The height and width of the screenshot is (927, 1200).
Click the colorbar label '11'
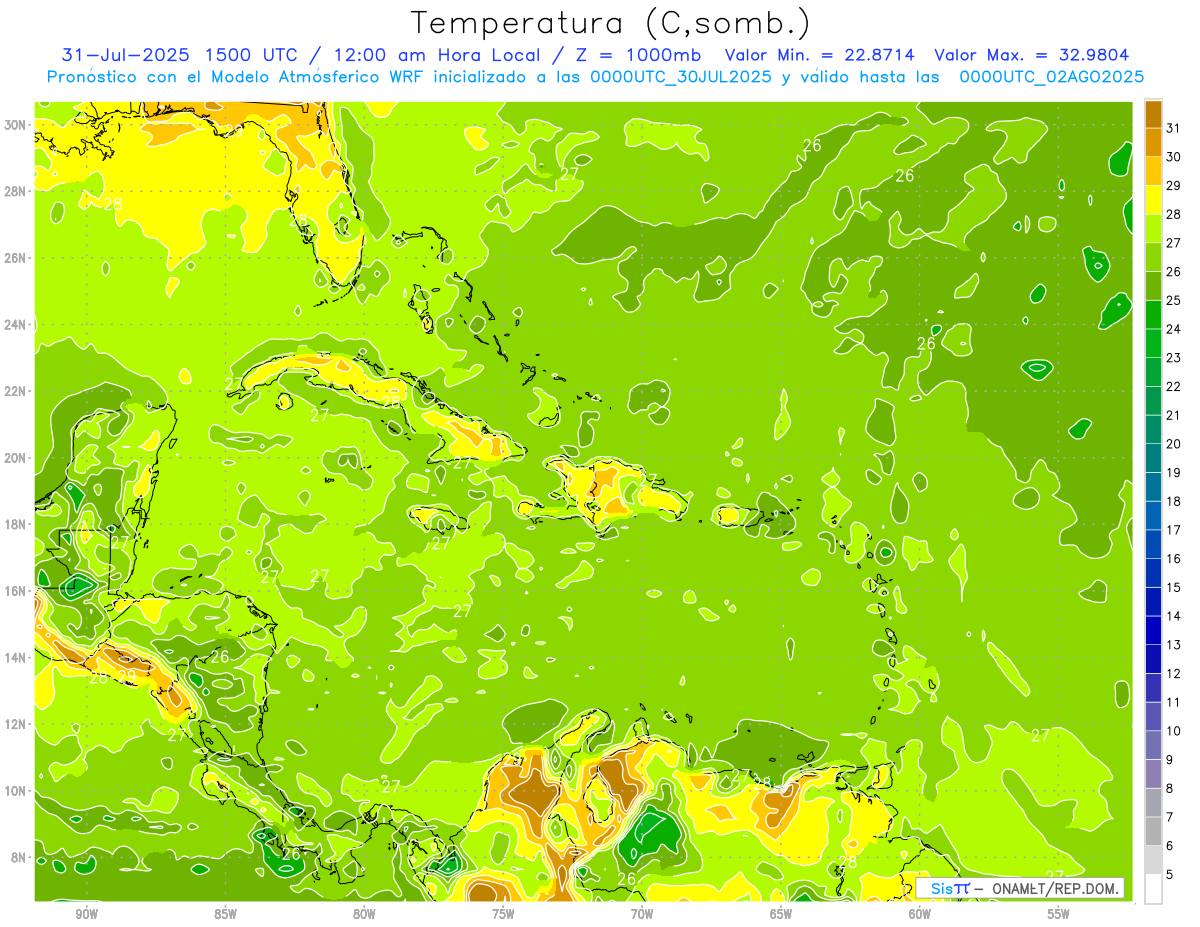[x=1173, y=702]
